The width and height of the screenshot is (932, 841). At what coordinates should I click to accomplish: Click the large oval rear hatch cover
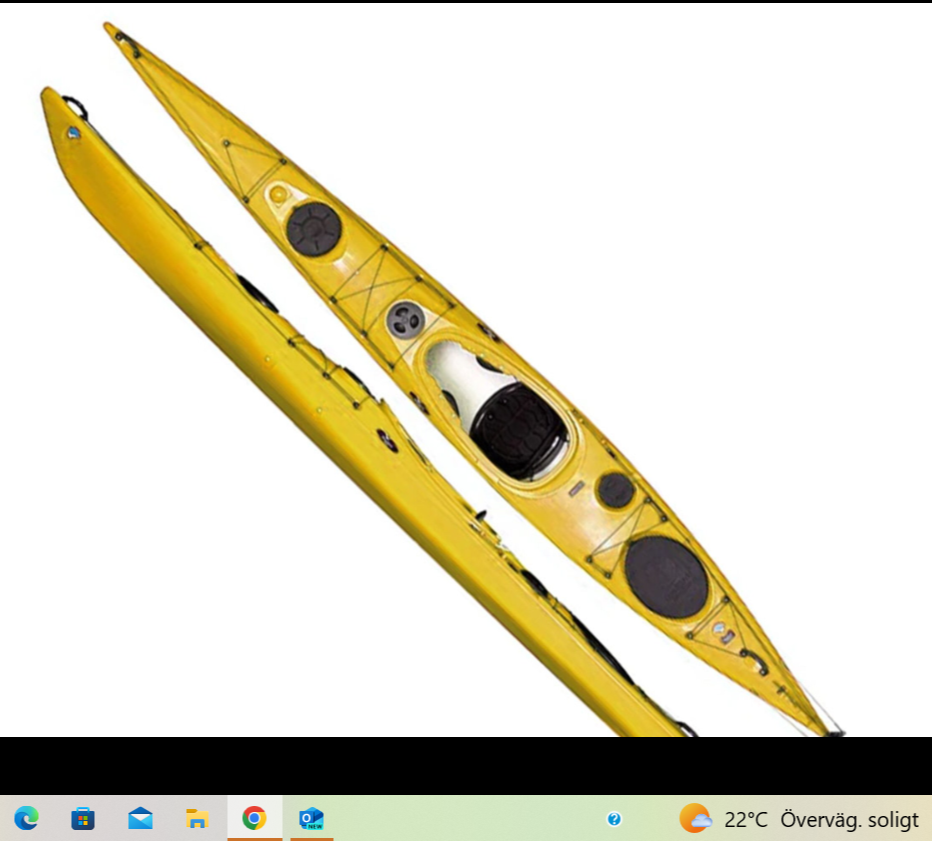click(x=666, y=577)
